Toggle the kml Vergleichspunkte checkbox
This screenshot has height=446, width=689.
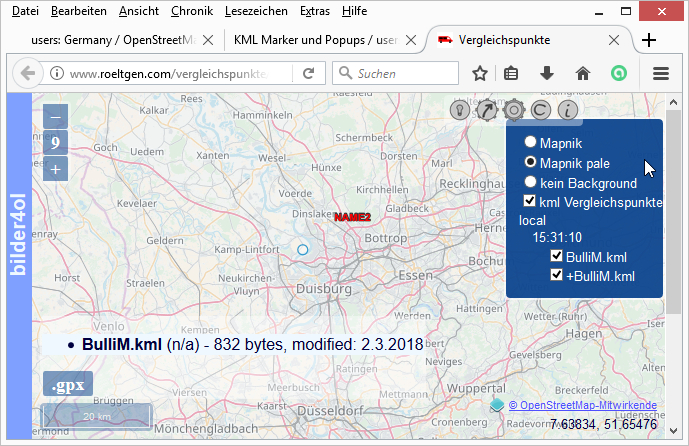[529, 201]
